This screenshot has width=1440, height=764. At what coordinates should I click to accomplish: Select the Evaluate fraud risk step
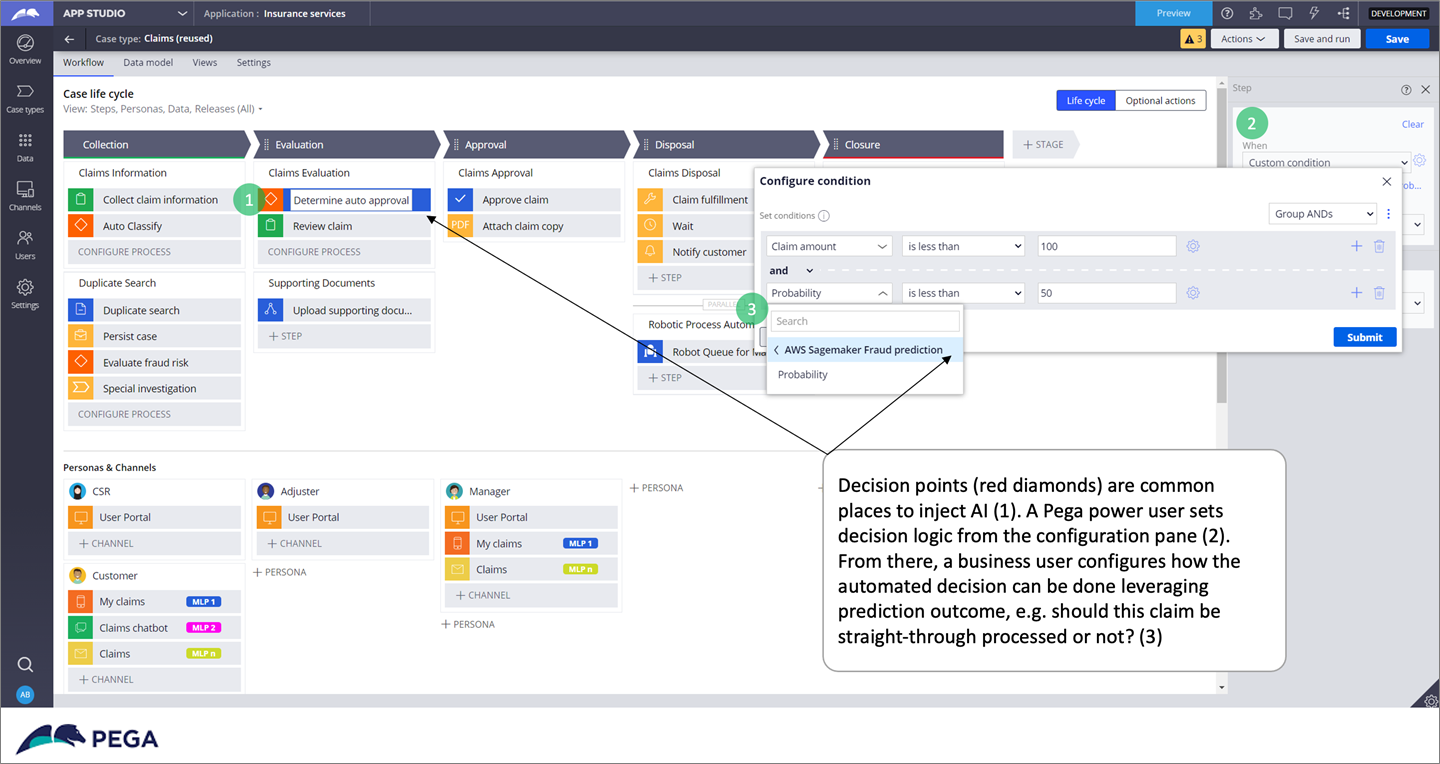(155, 362)
